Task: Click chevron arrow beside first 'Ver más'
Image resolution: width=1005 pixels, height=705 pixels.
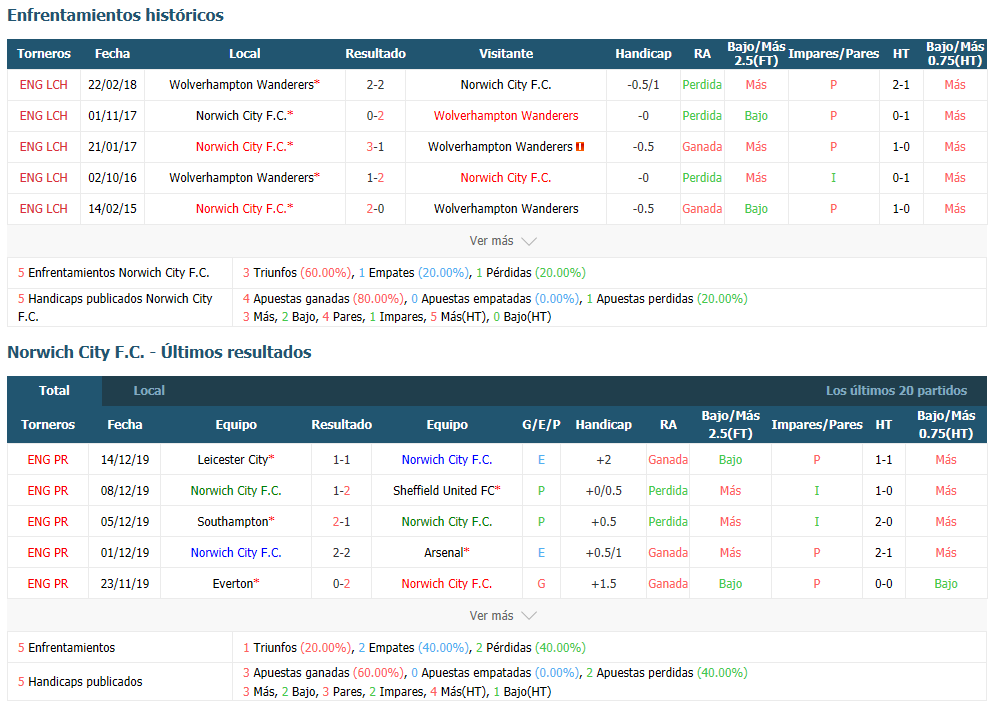Action: (x=529, y=242)
